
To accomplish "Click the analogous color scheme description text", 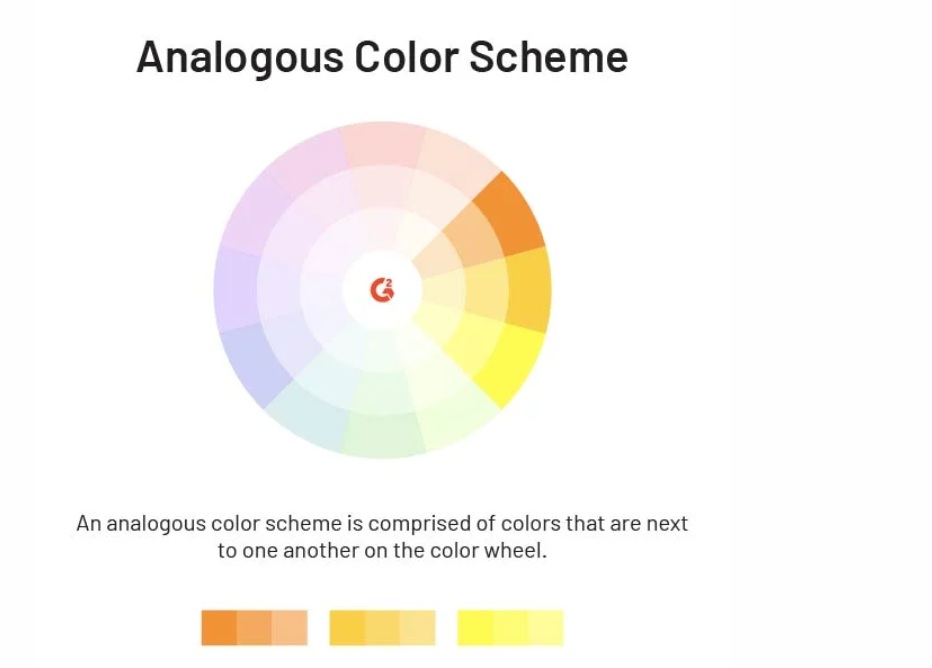I will 382,537.
